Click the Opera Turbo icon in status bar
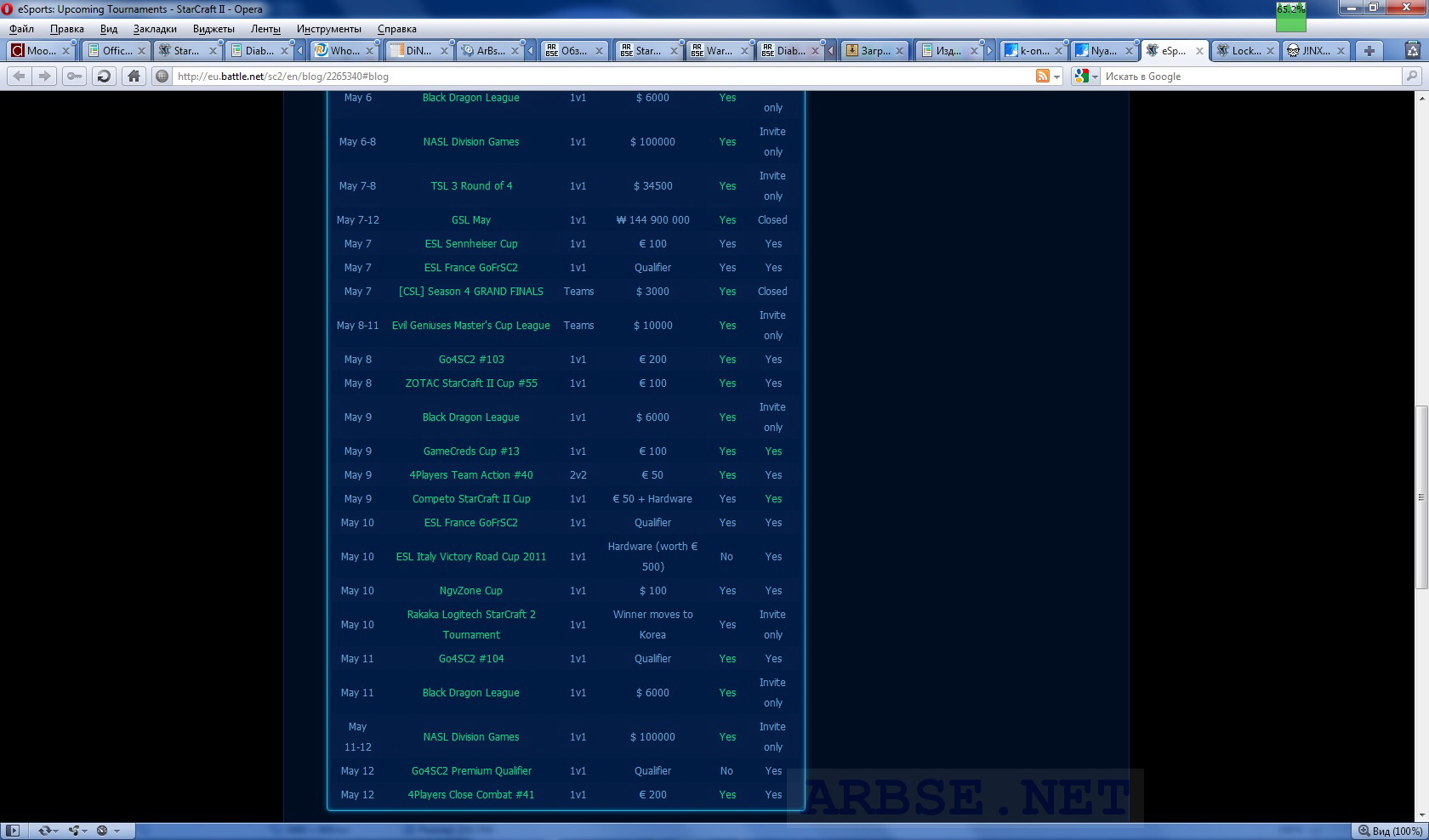 click(x=102, y=831)
